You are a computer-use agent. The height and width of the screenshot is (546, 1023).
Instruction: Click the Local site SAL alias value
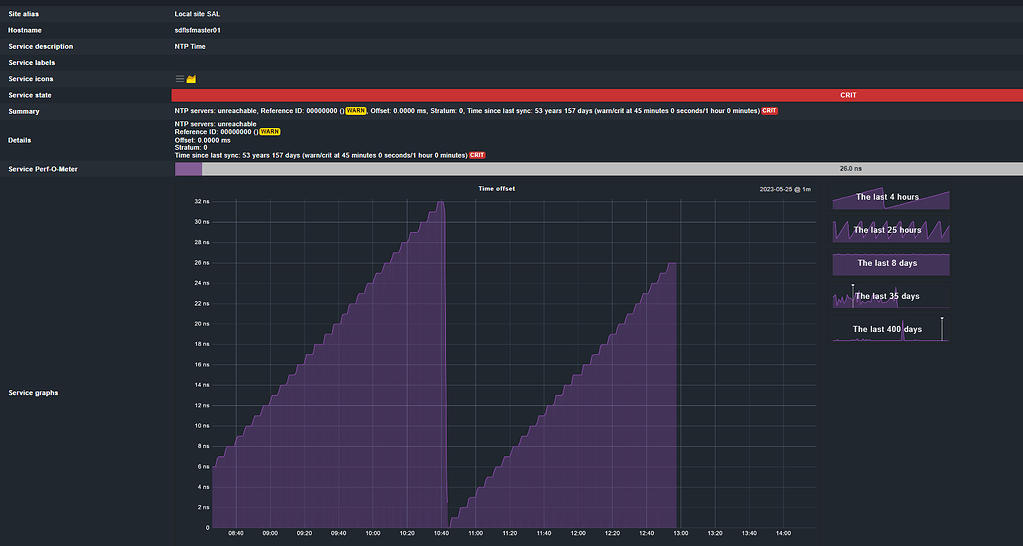[198, 14]
